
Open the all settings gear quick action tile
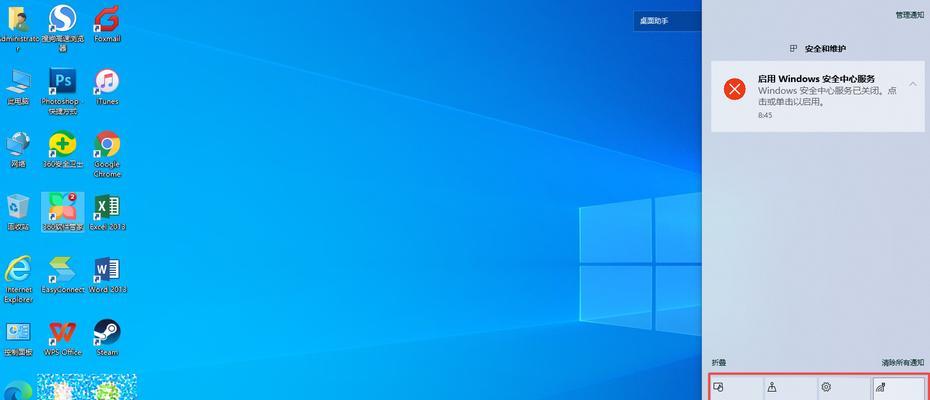[844, 388]
